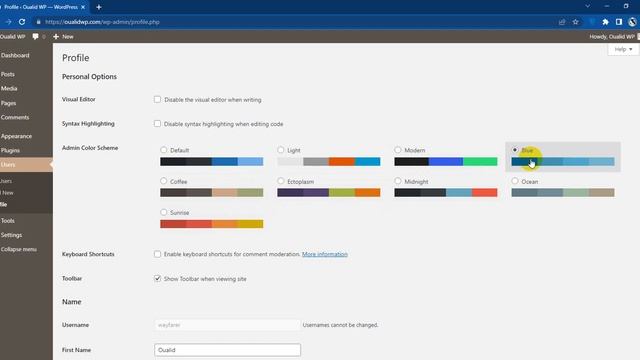Screen dimensions: 640x360
Task: Select the Default color scheme radio
Action: pyautogui.click(x=164, y=150)
